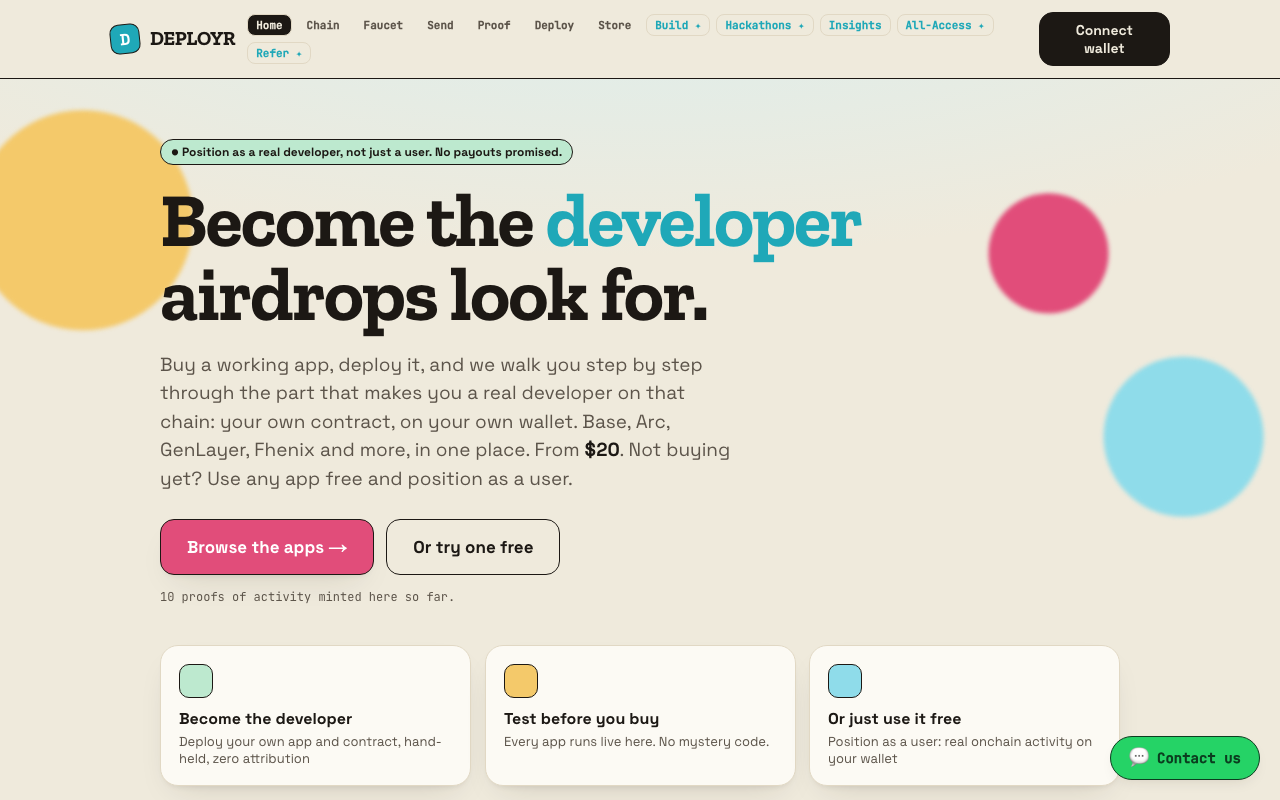Screen dimensions: 1280x800
Task: Open the Home nav tab
Action: click(269, 25)
